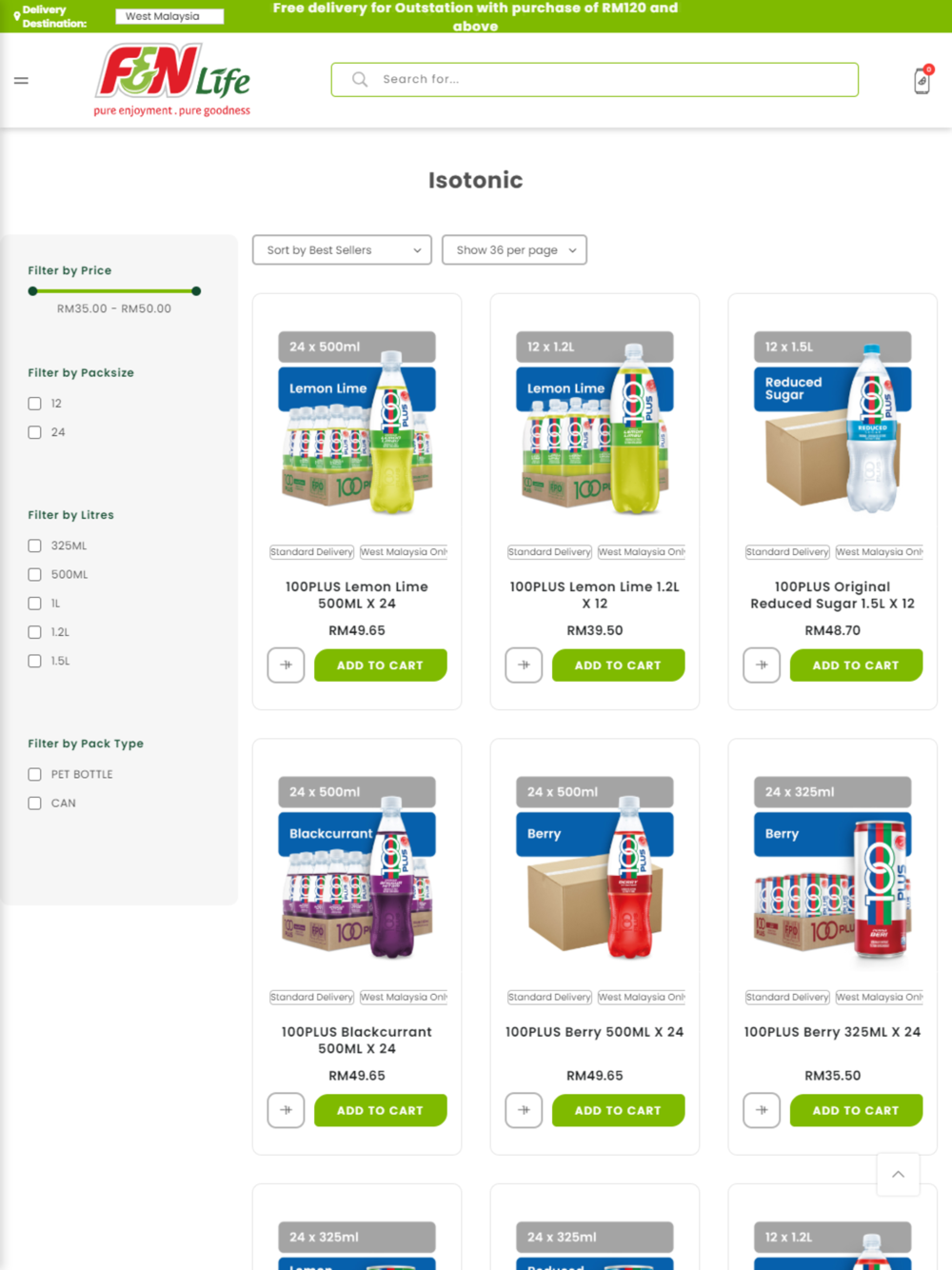952x1270 pixels.
Task: Click the search magnifier icon
Action: click(360, 80)
